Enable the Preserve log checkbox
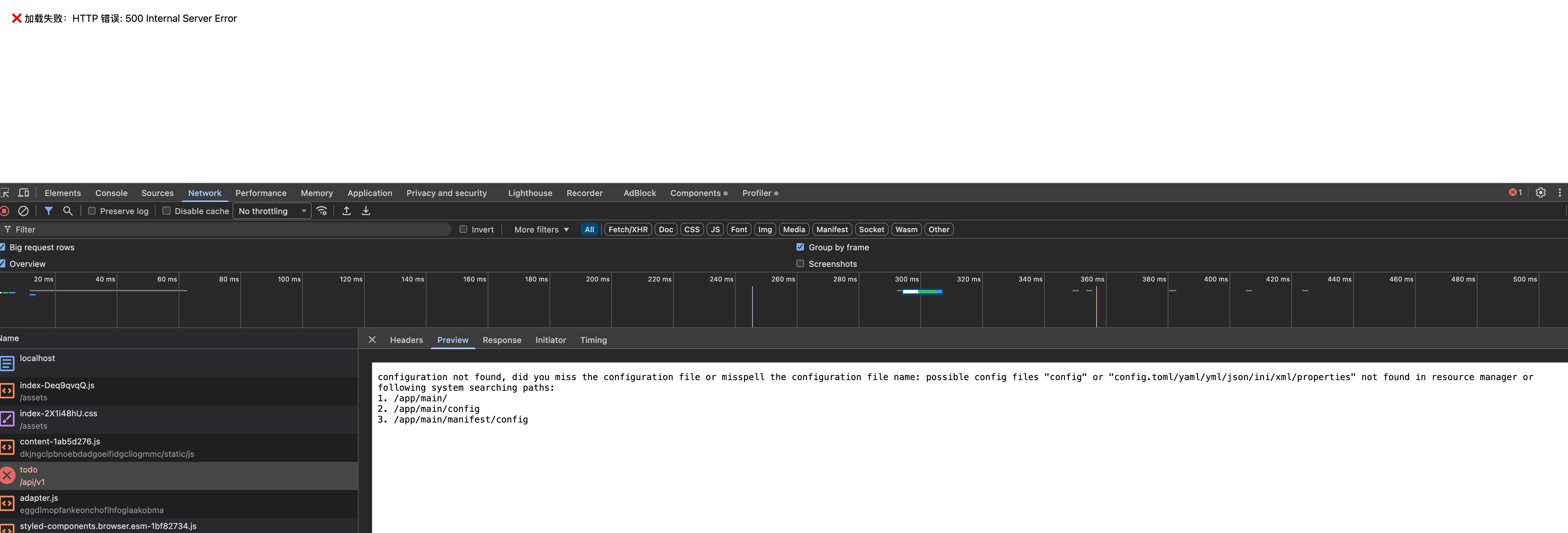Screen dimensions: 1568x533 tap(92, 211)
